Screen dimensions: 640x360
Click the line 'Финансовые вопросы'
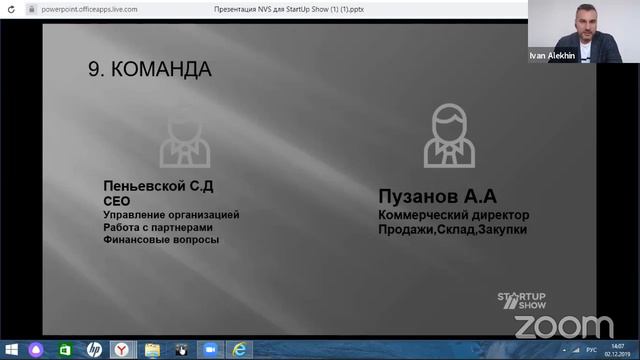(161, 240)
